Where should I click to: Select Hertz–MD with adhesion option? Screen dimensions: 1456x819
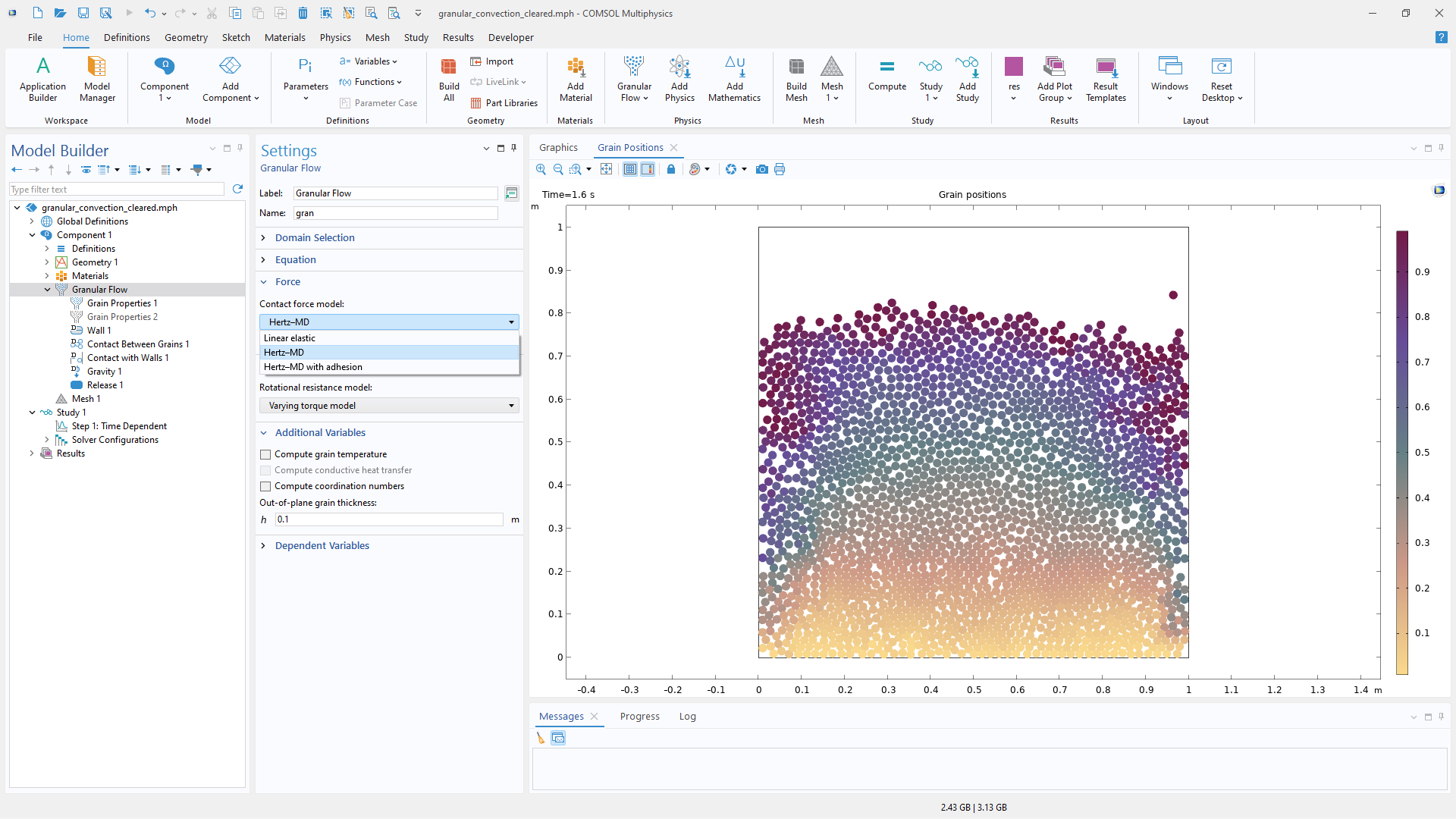click(x=313, y=367)
